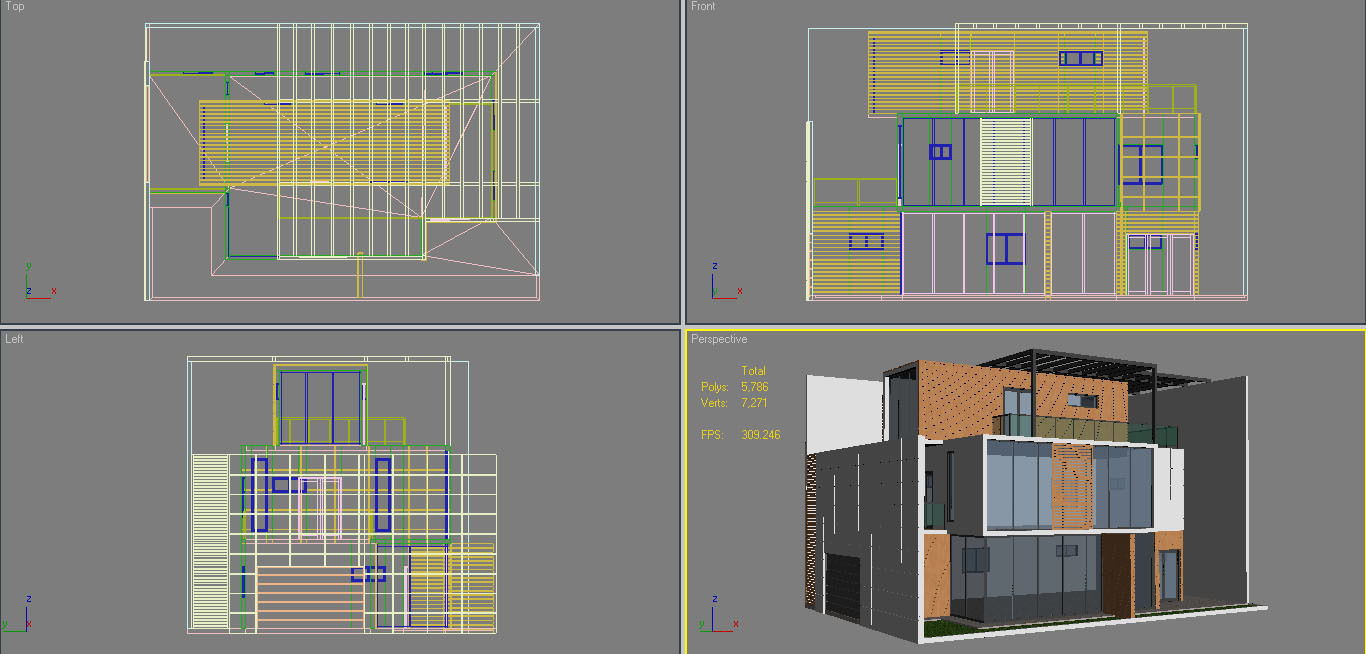Click the 'Polys:' statistics label
This screenshot has height=654, width=1366.
(x=715, y=386)
